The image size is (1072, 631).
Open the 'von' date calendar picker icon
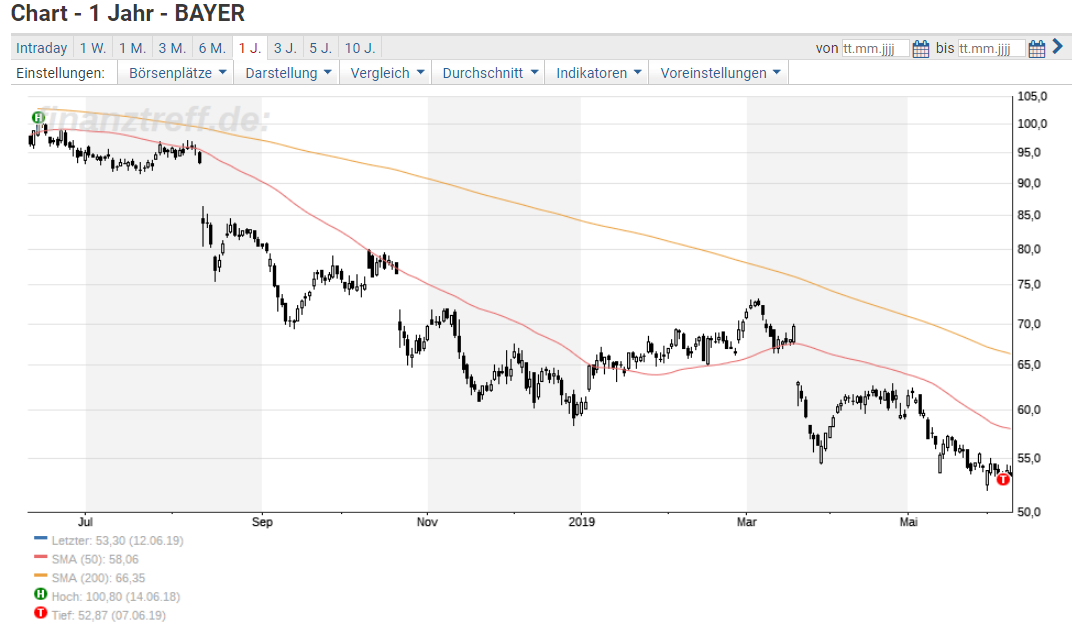pos(921,49)
